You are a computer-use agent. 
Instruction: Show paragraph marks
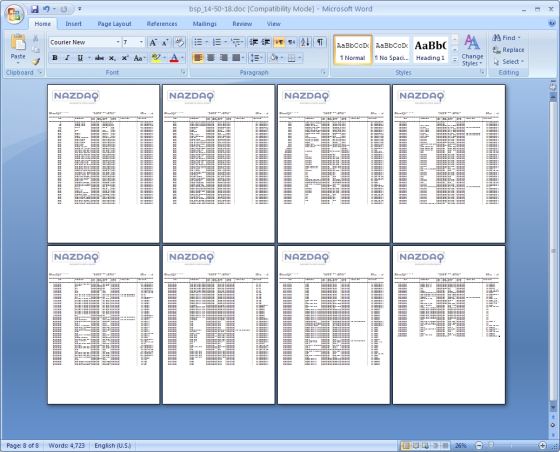click(320, 42)
